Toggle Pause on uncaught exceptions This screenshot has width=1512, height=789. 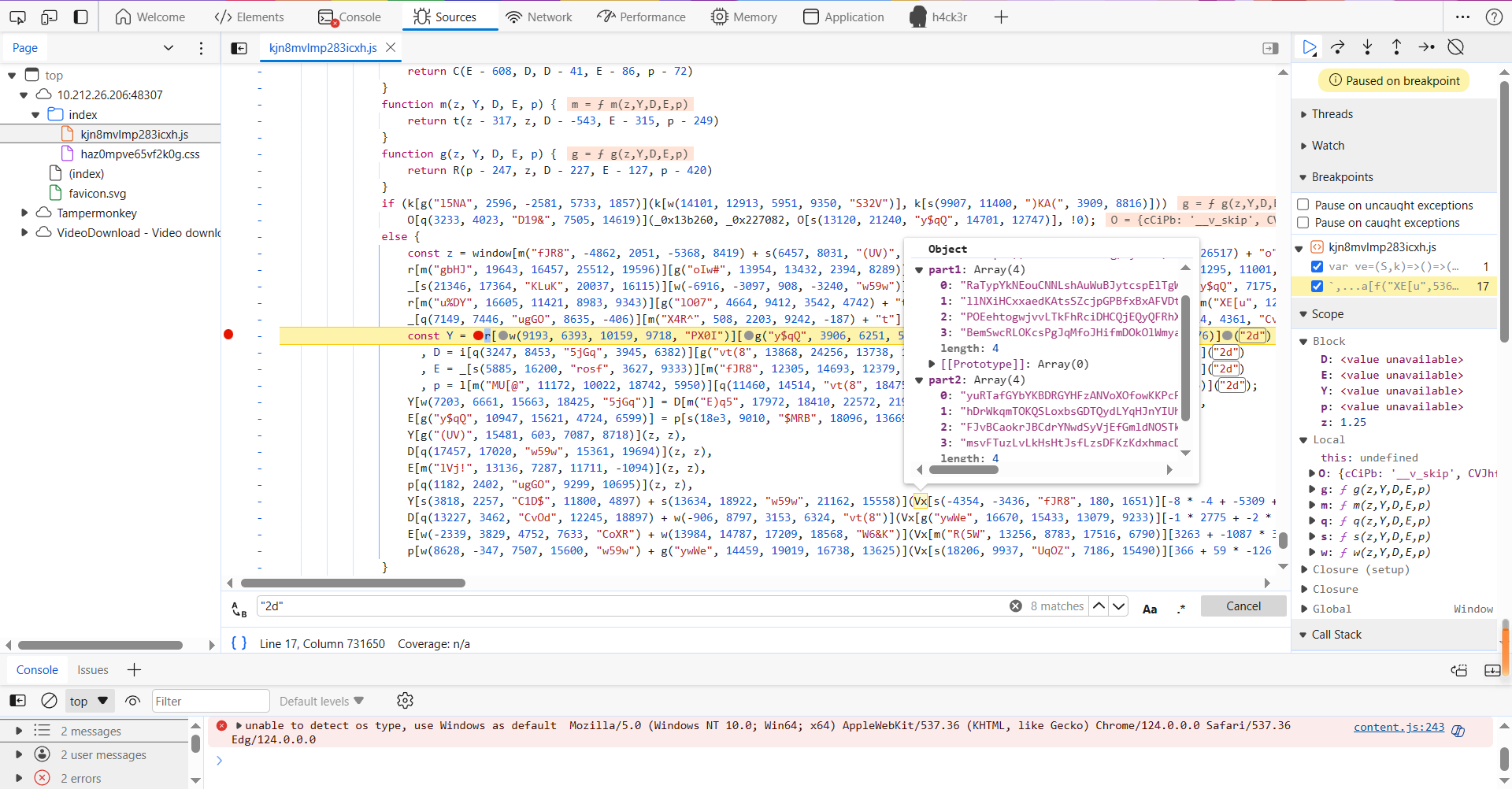pos(1303,205)
